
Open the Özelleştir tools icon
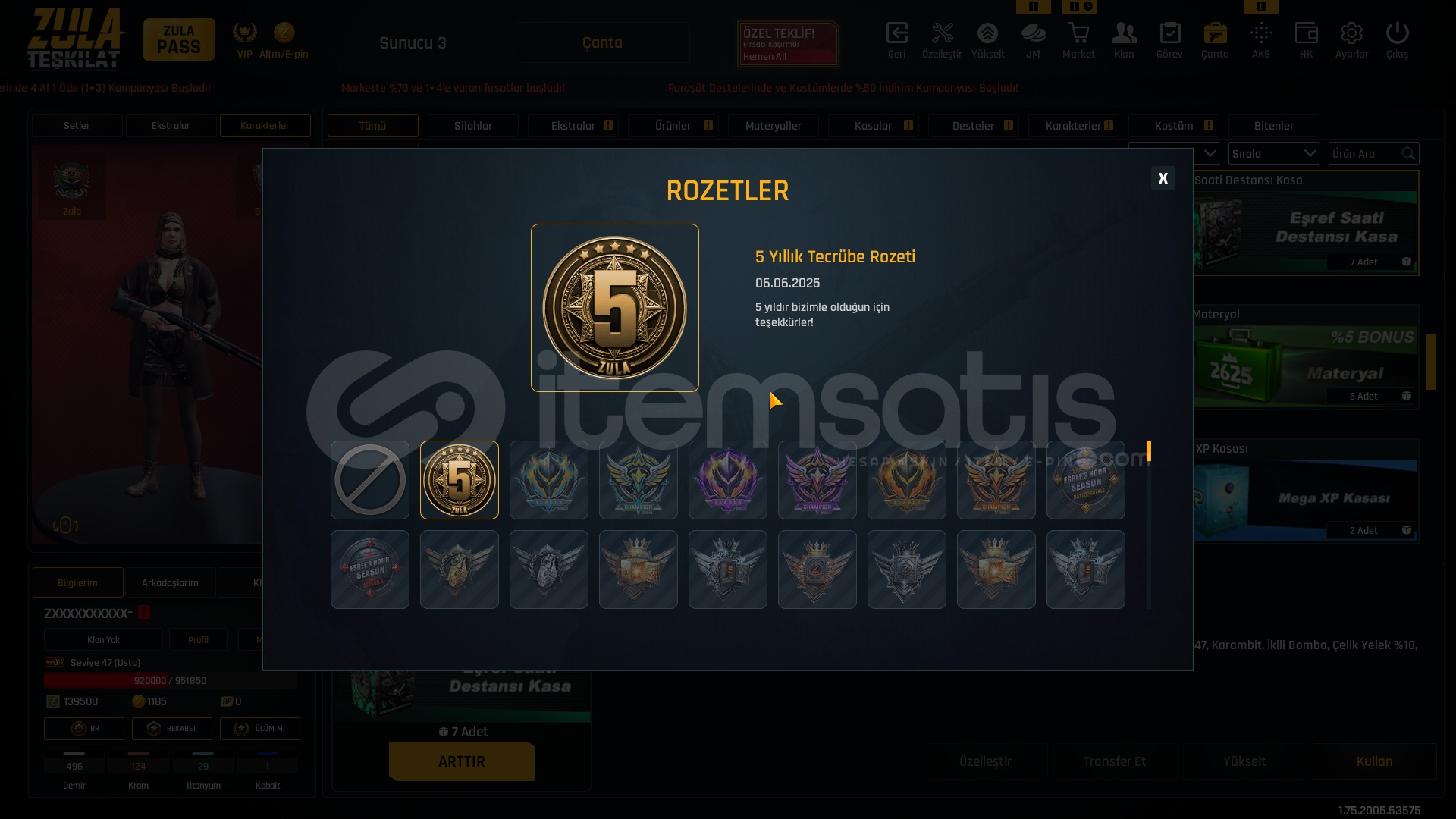[942, 34]
